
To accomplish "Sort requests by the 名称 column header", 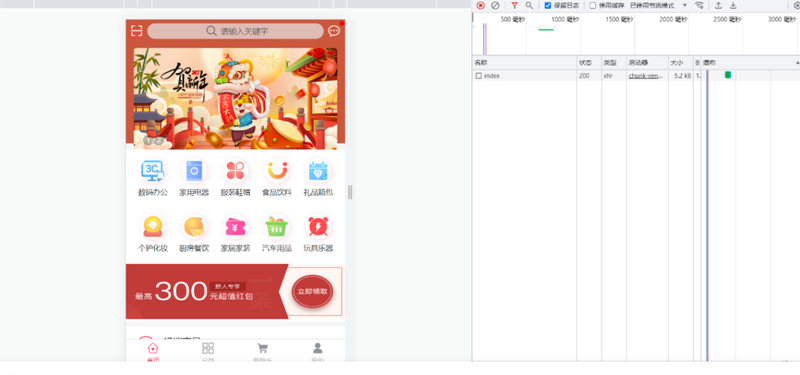I will (524, 63).
